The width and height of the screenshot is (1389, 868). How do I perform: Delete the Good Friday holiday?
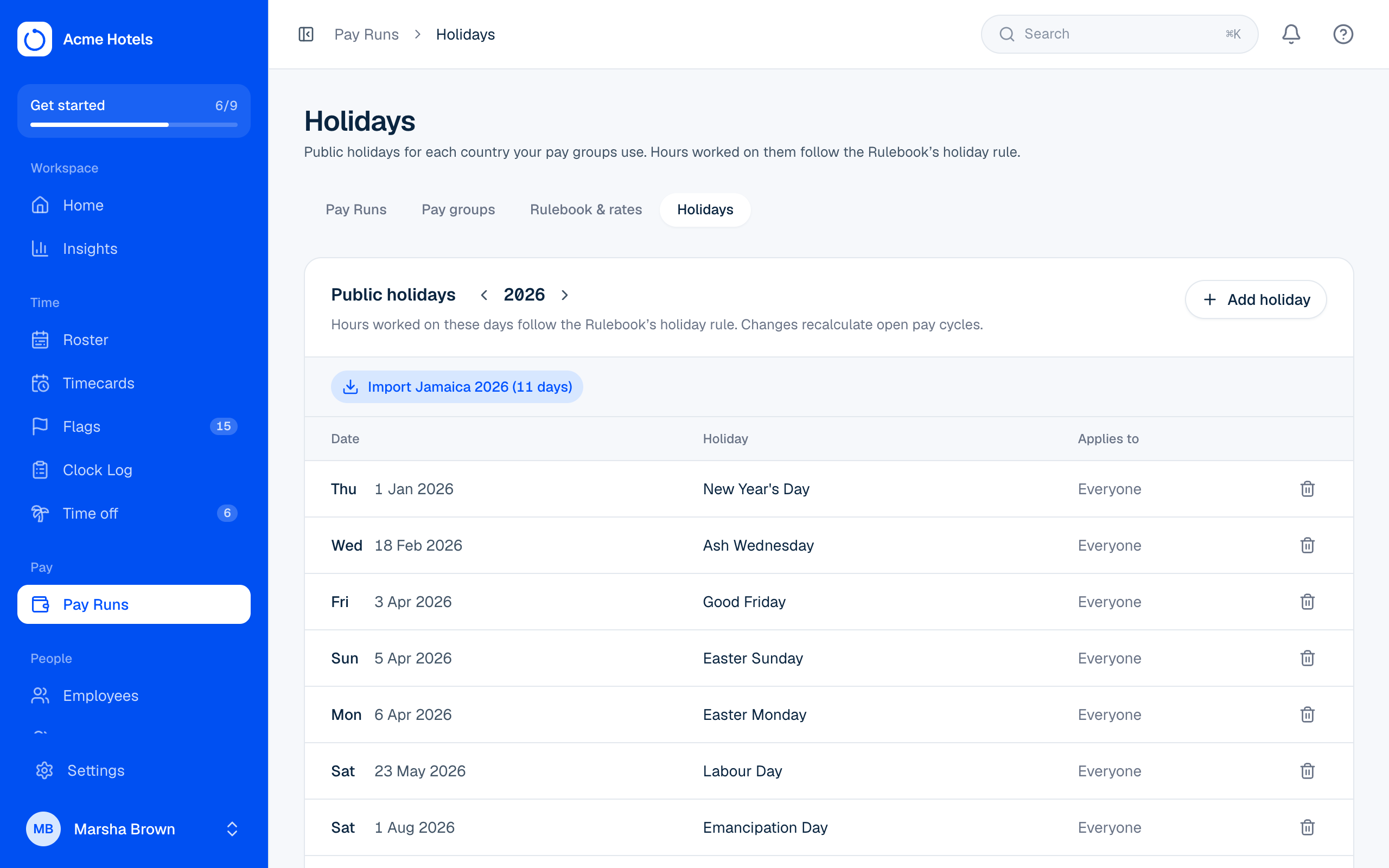pyautogui.click(x=1308, y=602)
